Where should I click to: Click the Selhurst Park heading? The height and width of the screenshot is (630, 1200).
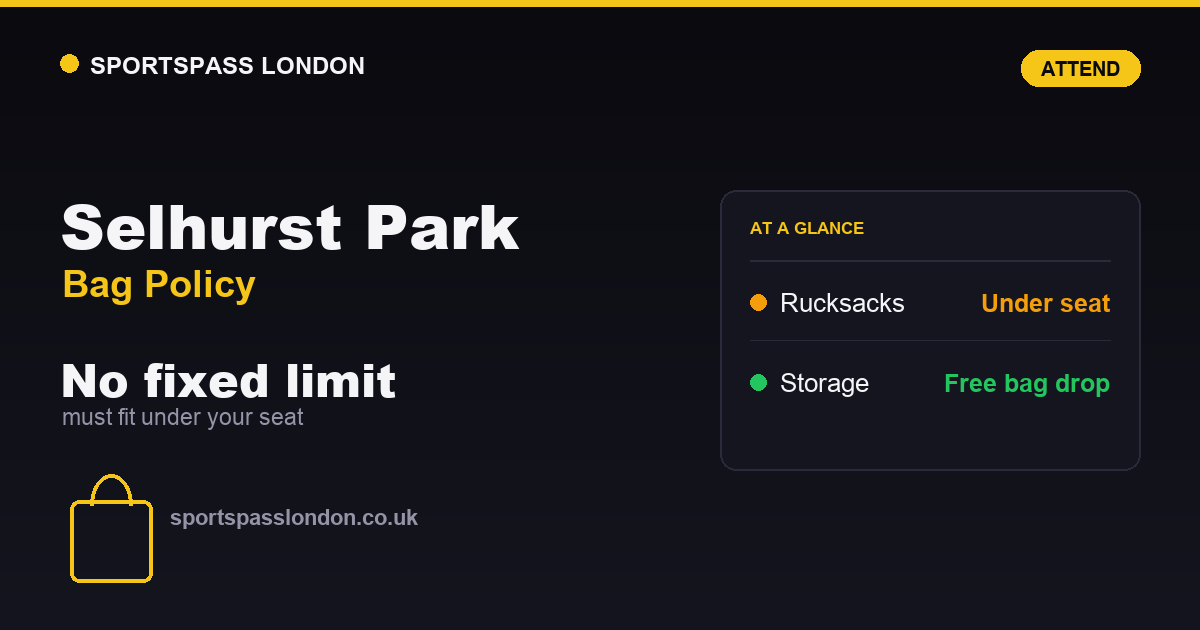(290, 228)
